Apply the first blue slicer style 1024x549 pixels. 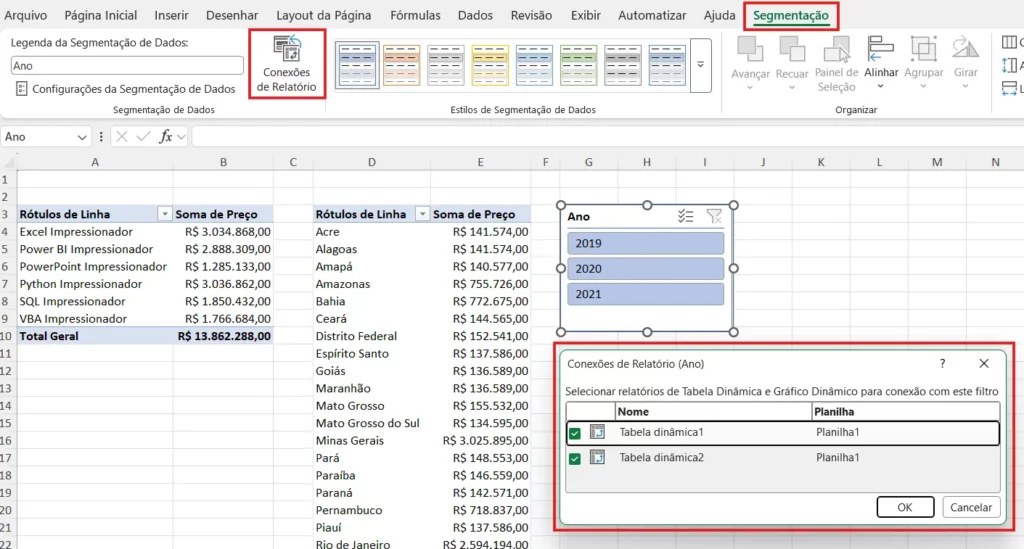(x=357, y=65)
